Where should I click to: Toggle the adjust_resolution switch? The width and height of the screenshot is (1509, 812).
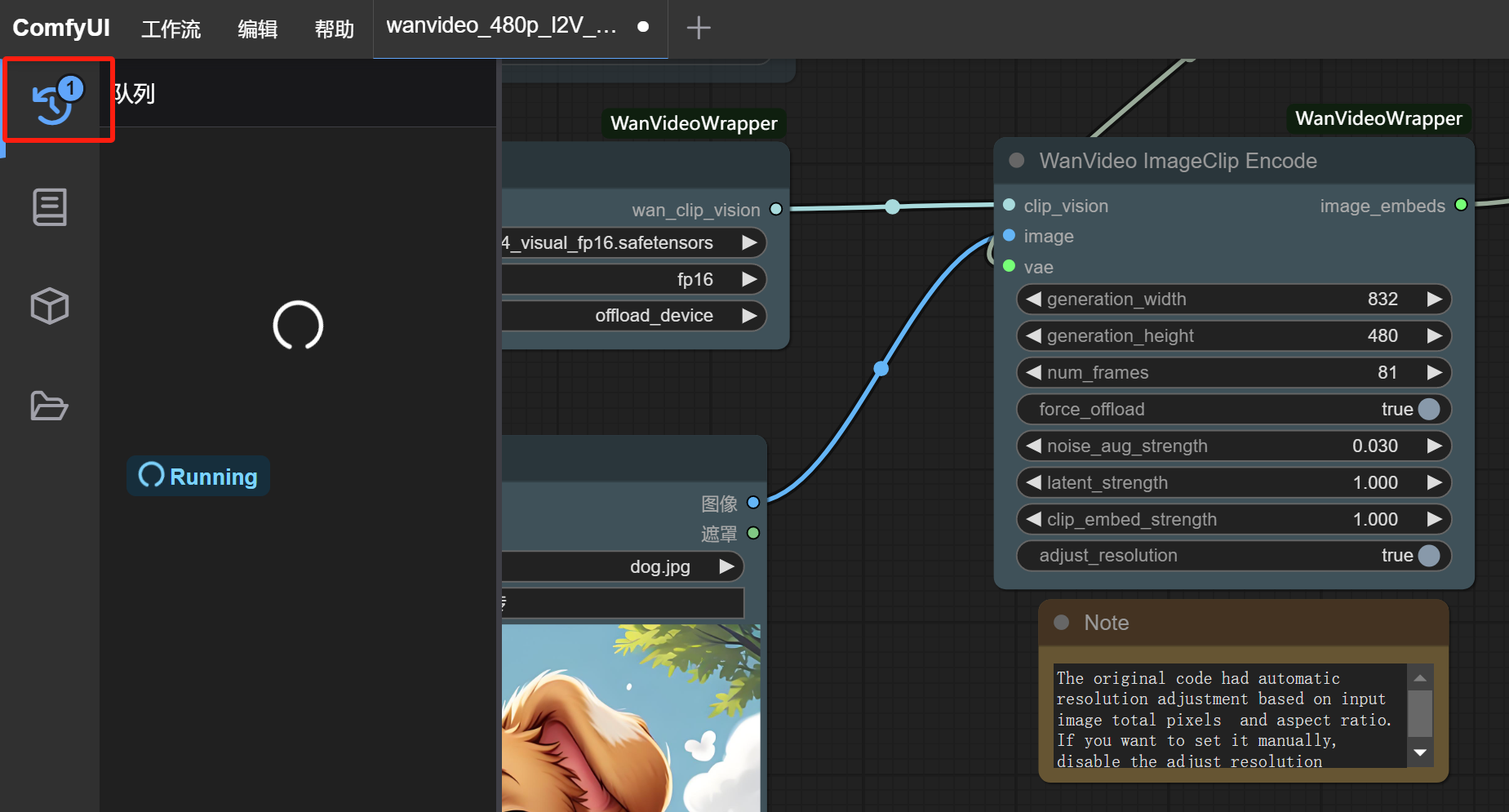pos(1428,556)
